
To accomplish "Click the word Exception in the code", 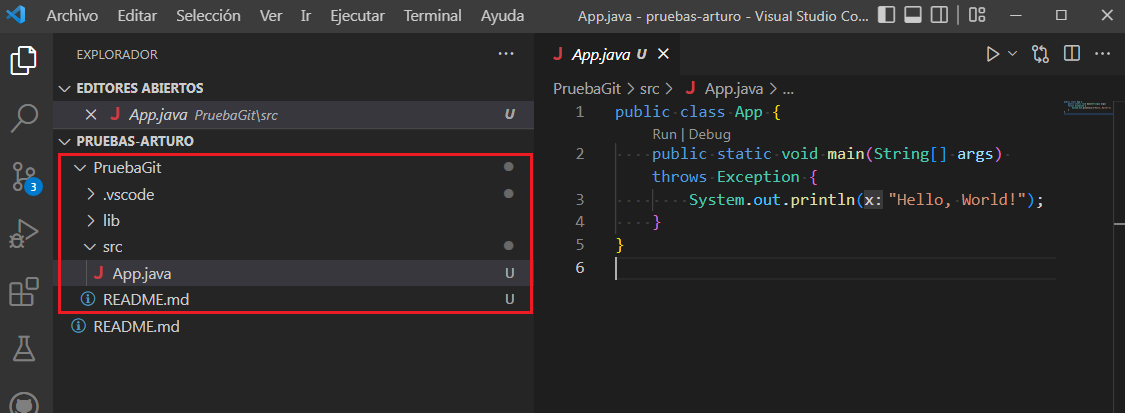I will tap(758, 176).
